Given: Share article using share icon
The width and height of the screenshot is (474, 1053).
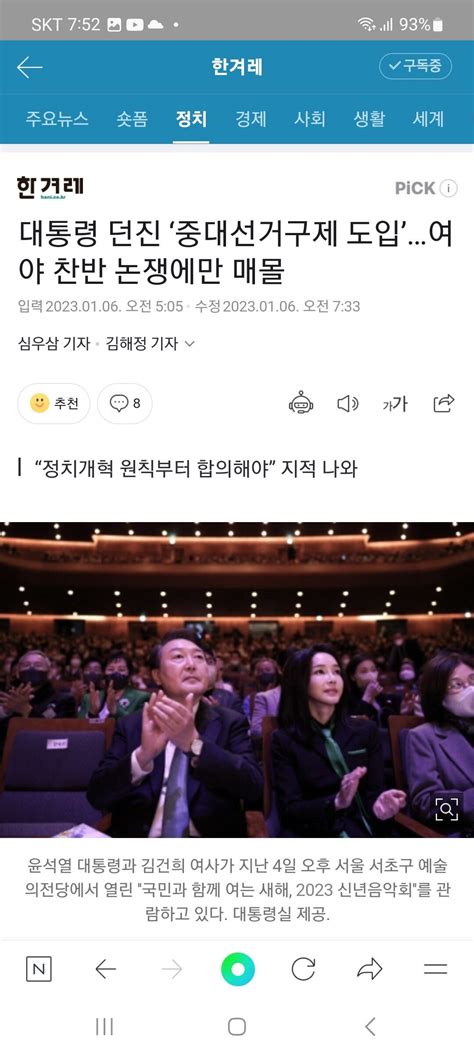Looking at the screenshot, I should click(x=444, y=403).
